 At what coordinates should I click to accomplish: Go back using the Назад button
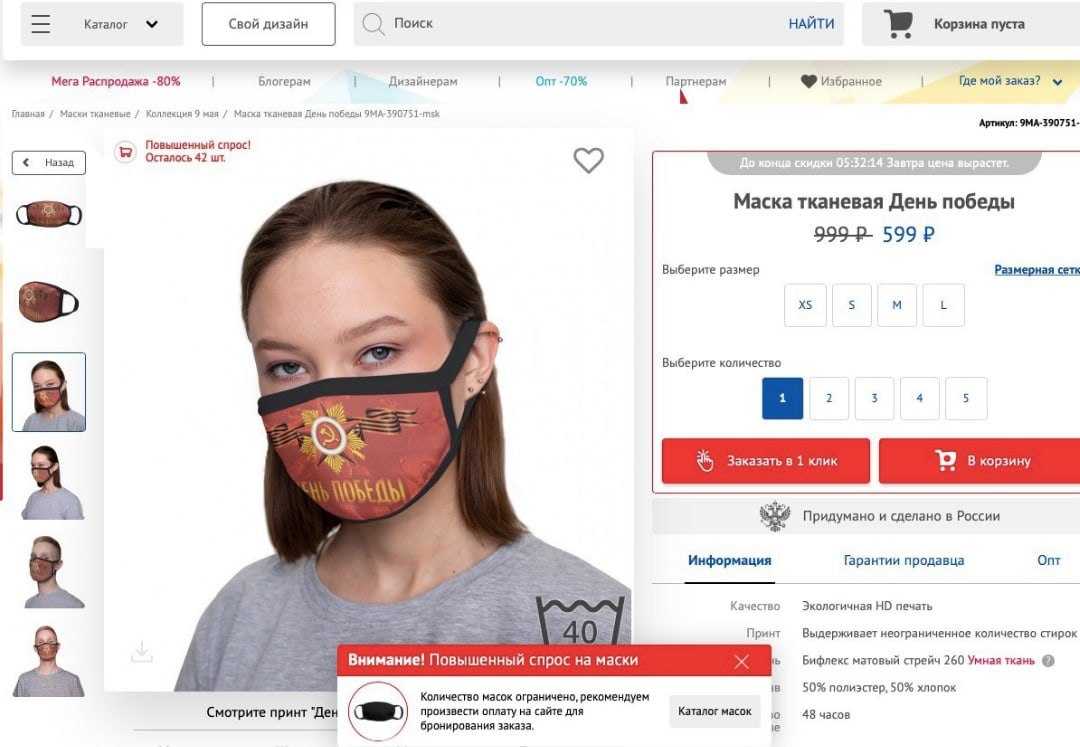pyautogui.click(x=49, y=162)
